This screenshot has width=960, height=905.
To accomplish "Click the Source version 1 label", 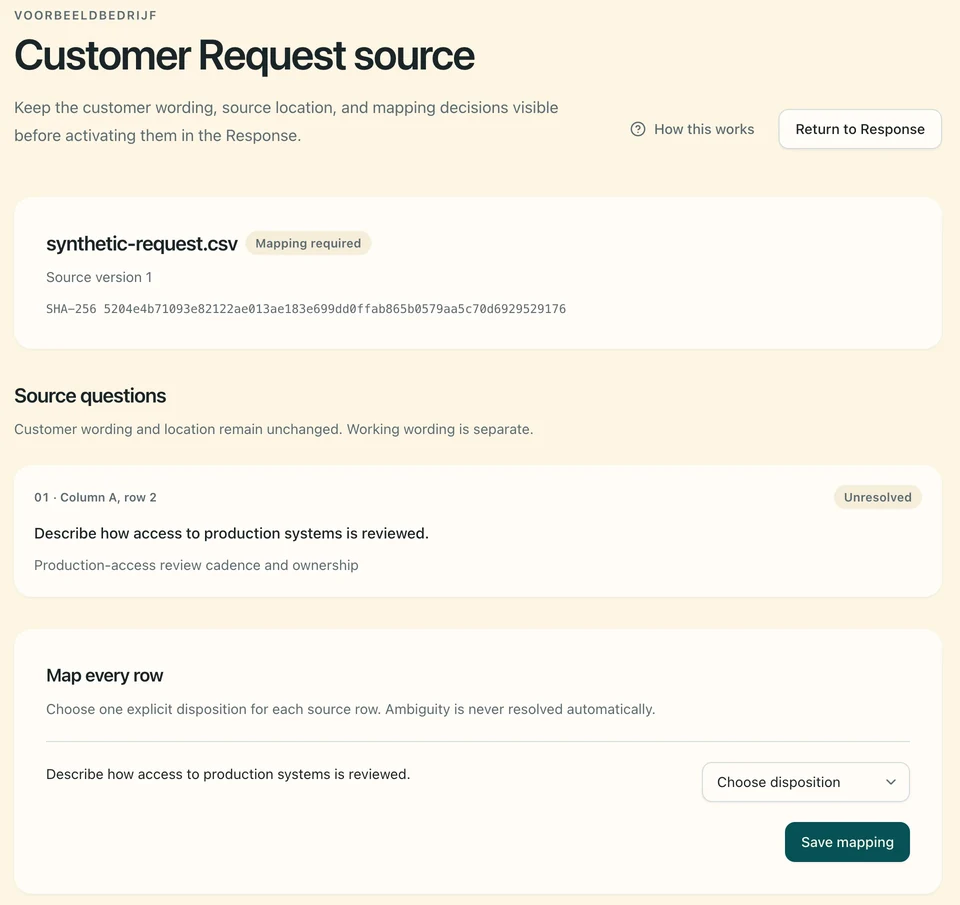I will point(99,277).
